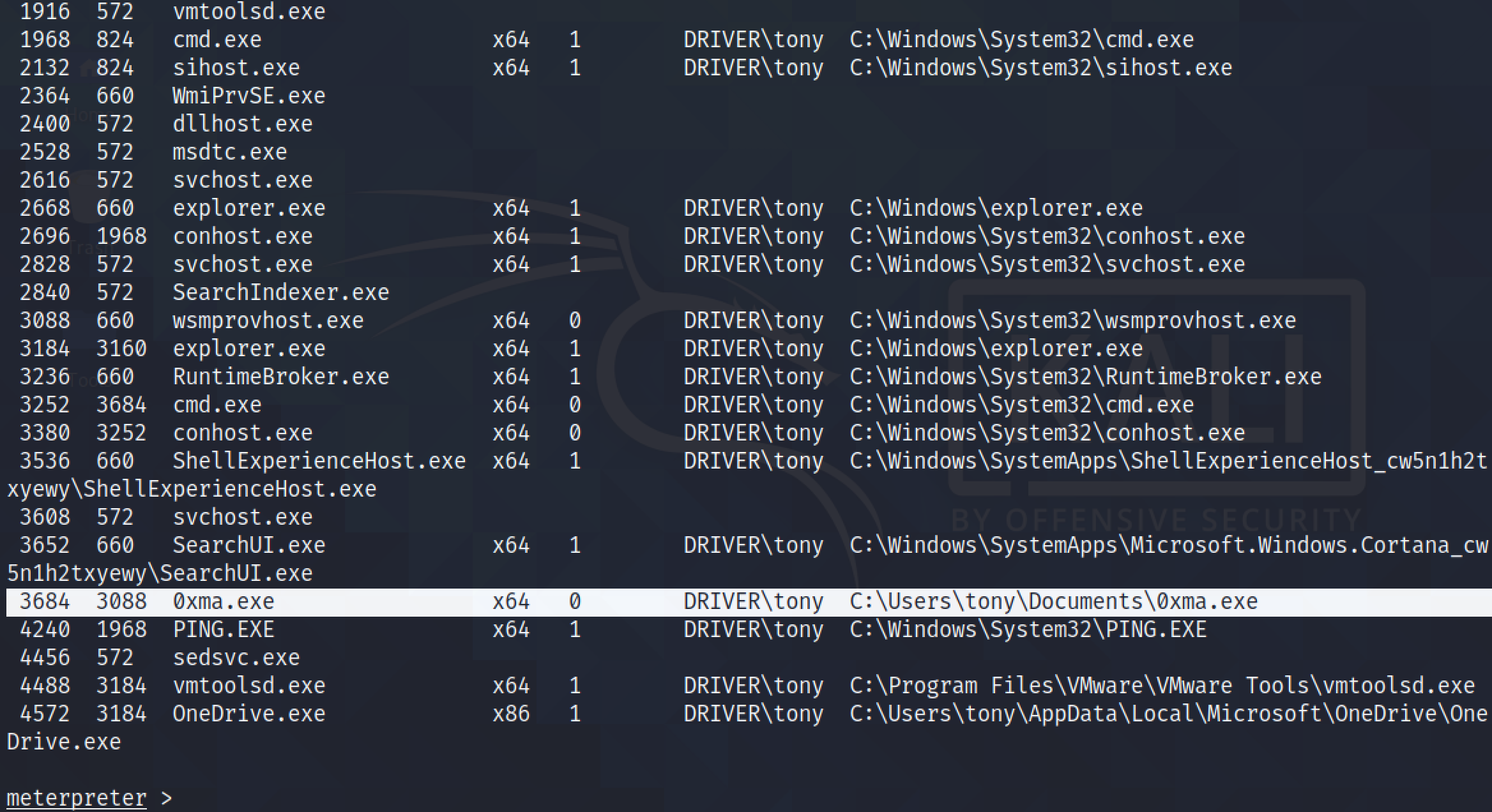Click explorer.exe in PID 3184 row

(x=249, y=349)
